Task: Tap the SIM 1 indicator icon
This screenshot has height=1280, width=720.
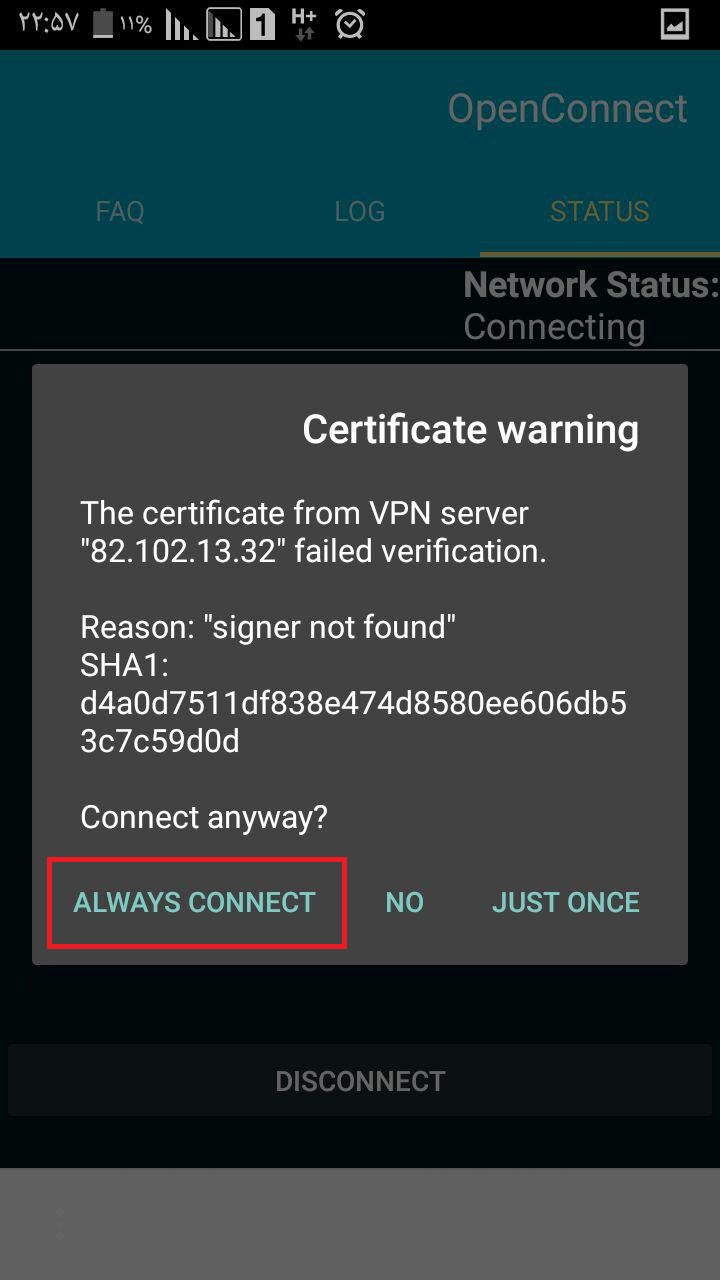Action: click(262, 24)
